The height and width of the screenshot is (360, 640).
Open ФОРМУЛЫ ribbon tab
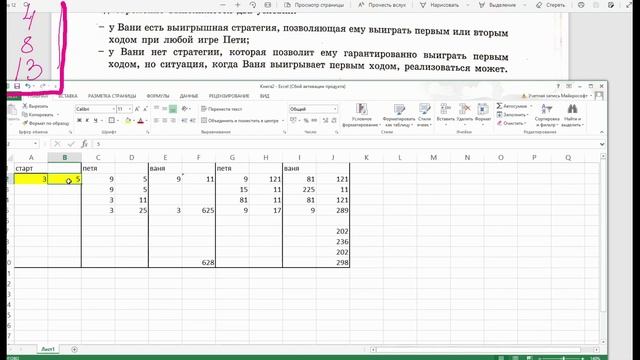158,96
